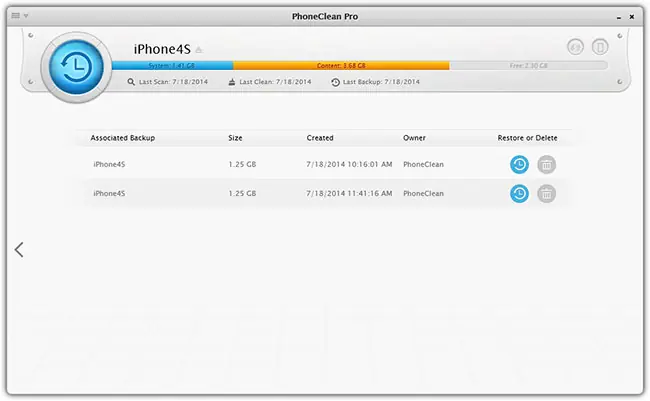Click the 7/18/2014 10:16:01 AM created date
650x401 pixels.
pos(349,164)
